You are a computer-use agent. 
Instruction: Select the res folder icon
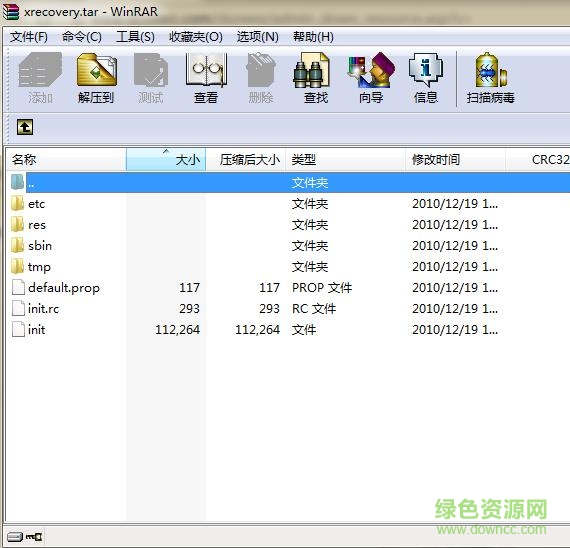(x=17, y=225)
